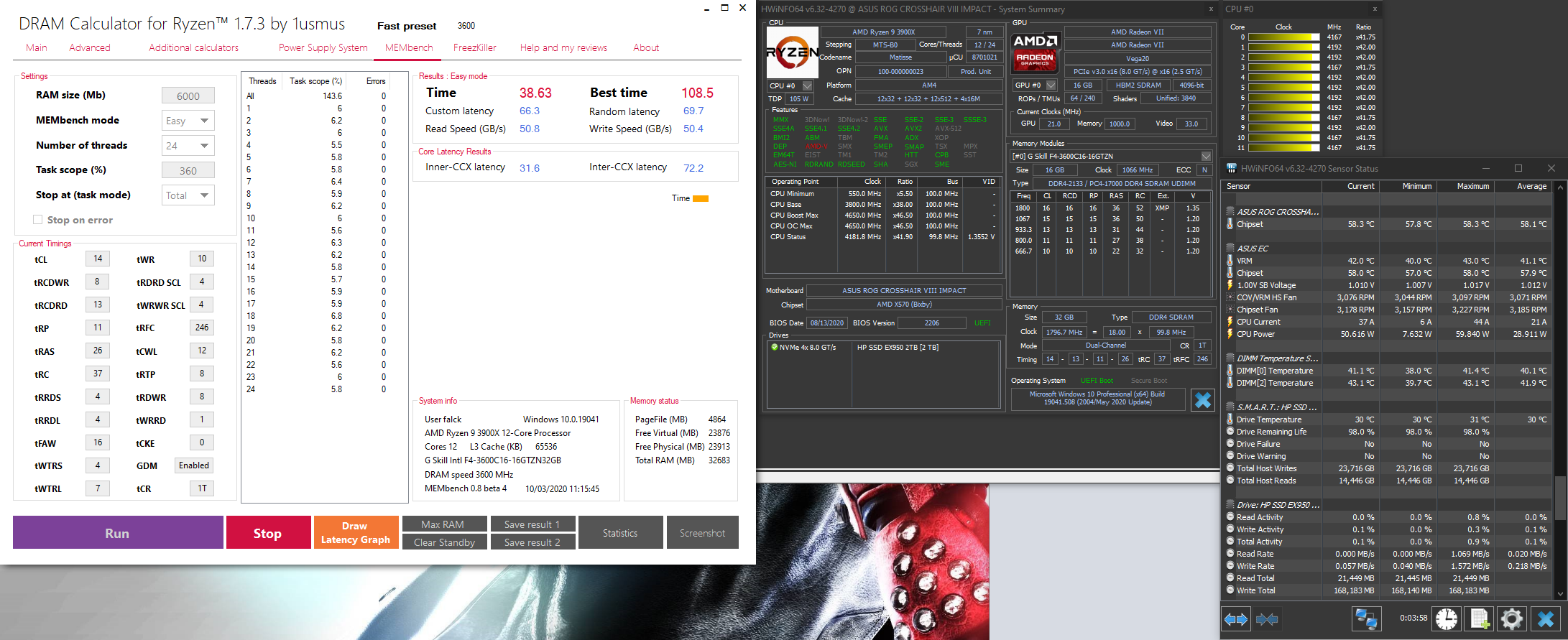Click the Sensor Status vertical scrollbar thumb
Screen dimensions: 1568x640
click(1560, 498)
